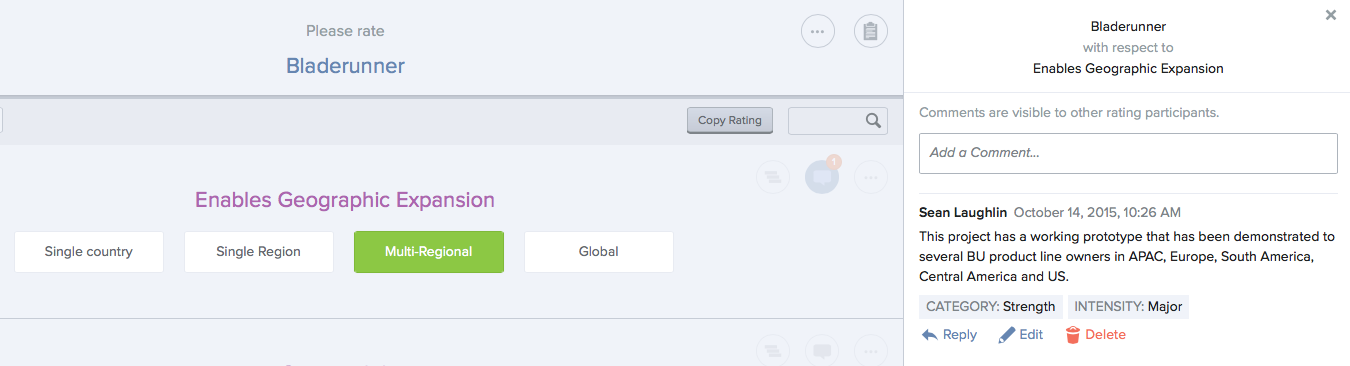Open the more options ellipsis beside Bladerunner
Screen dimensions: 1350x366
coord(818,32)
